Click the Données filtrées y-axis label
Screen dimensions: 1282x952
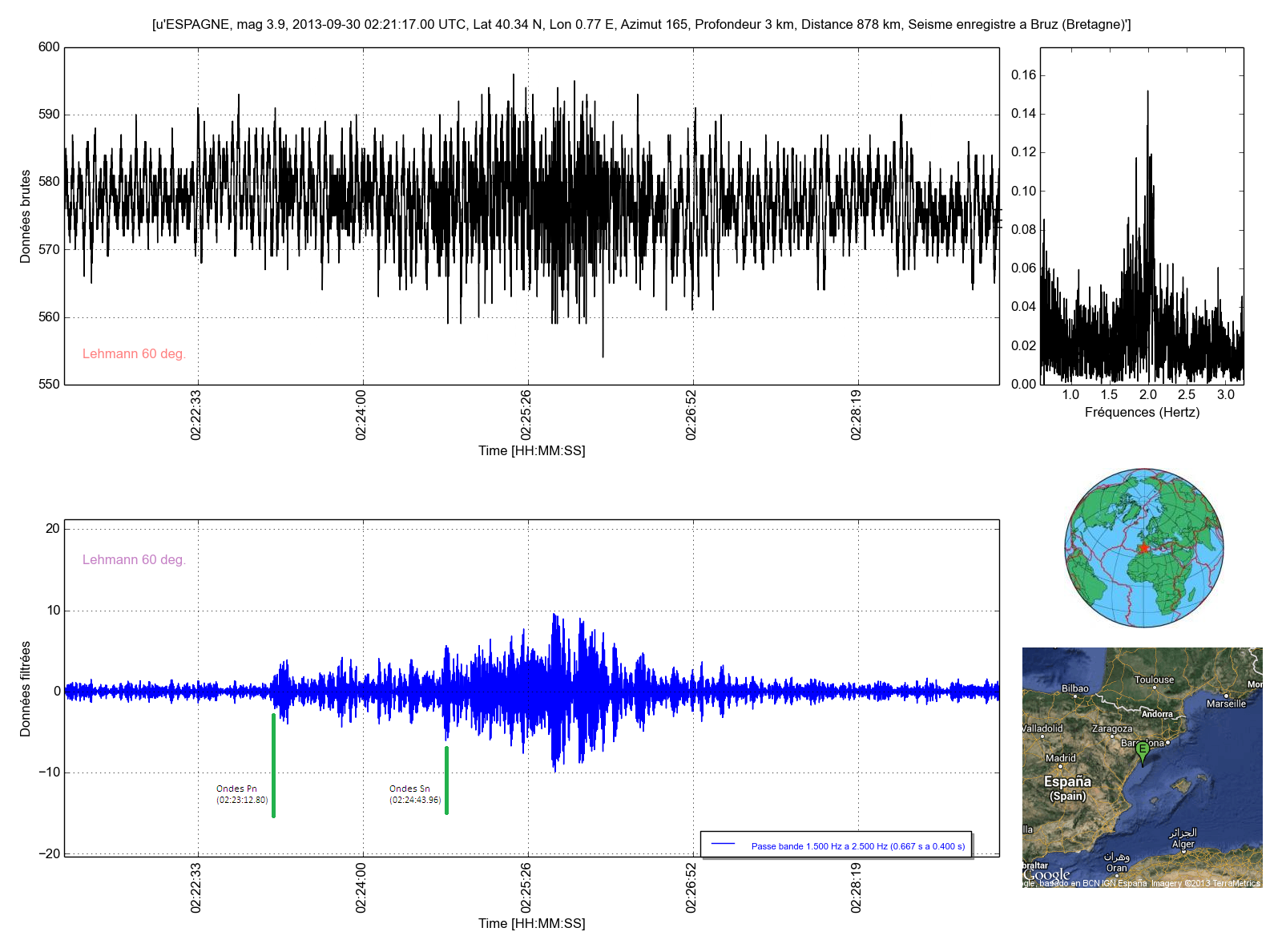[x=26, y=689]
